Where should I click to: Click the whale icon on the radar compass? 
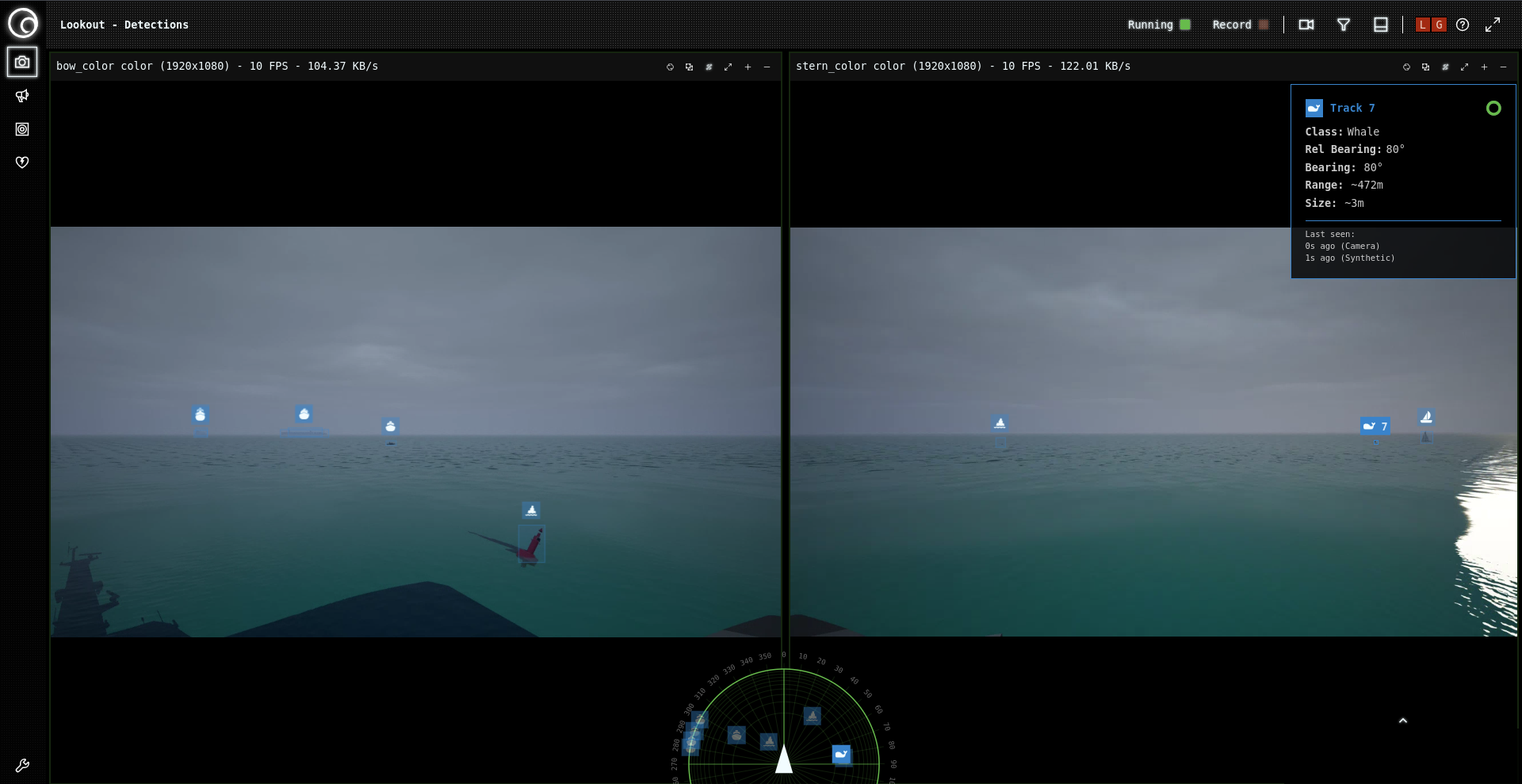click(841, 754)
